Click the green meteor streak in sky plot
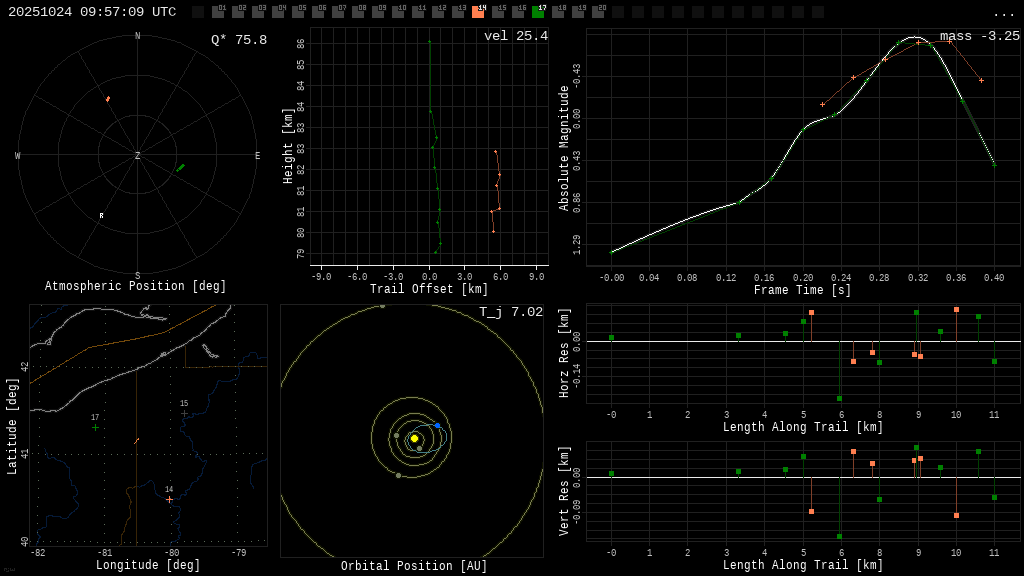The image size is (1024, 576). [x=180, y=168]
